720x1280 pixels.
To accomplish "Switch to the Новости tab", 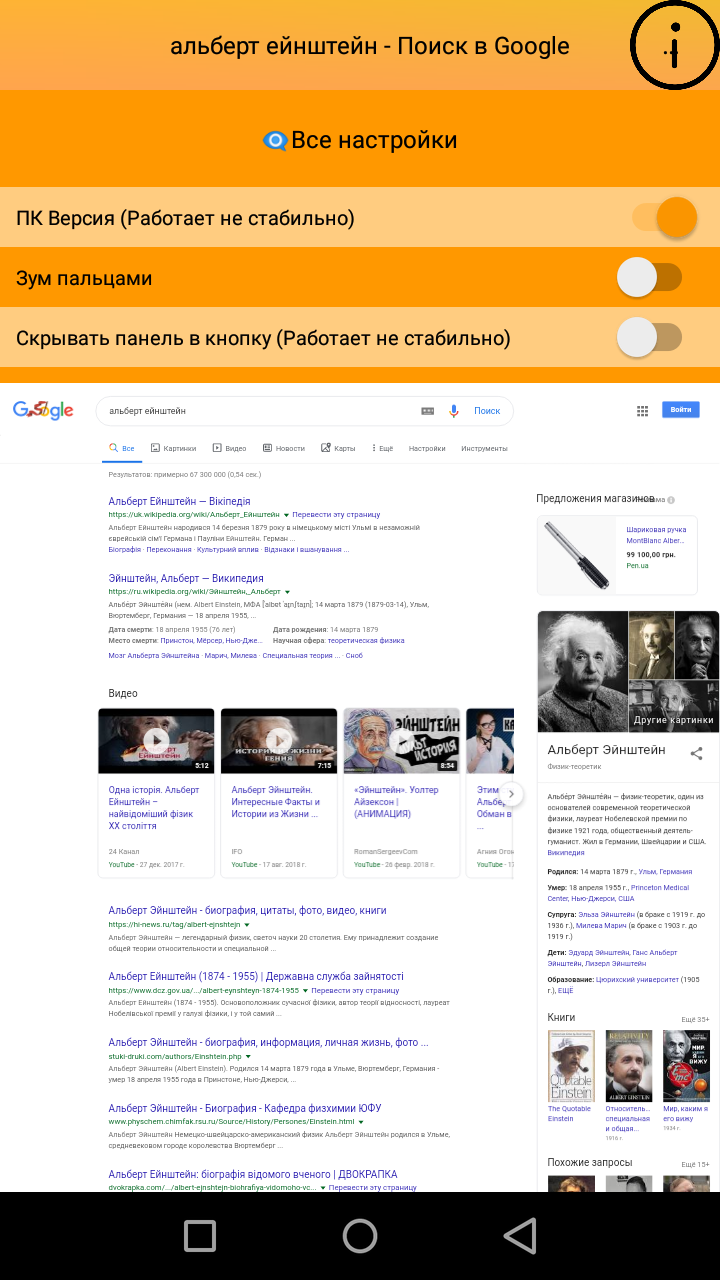I will (284, 449).
